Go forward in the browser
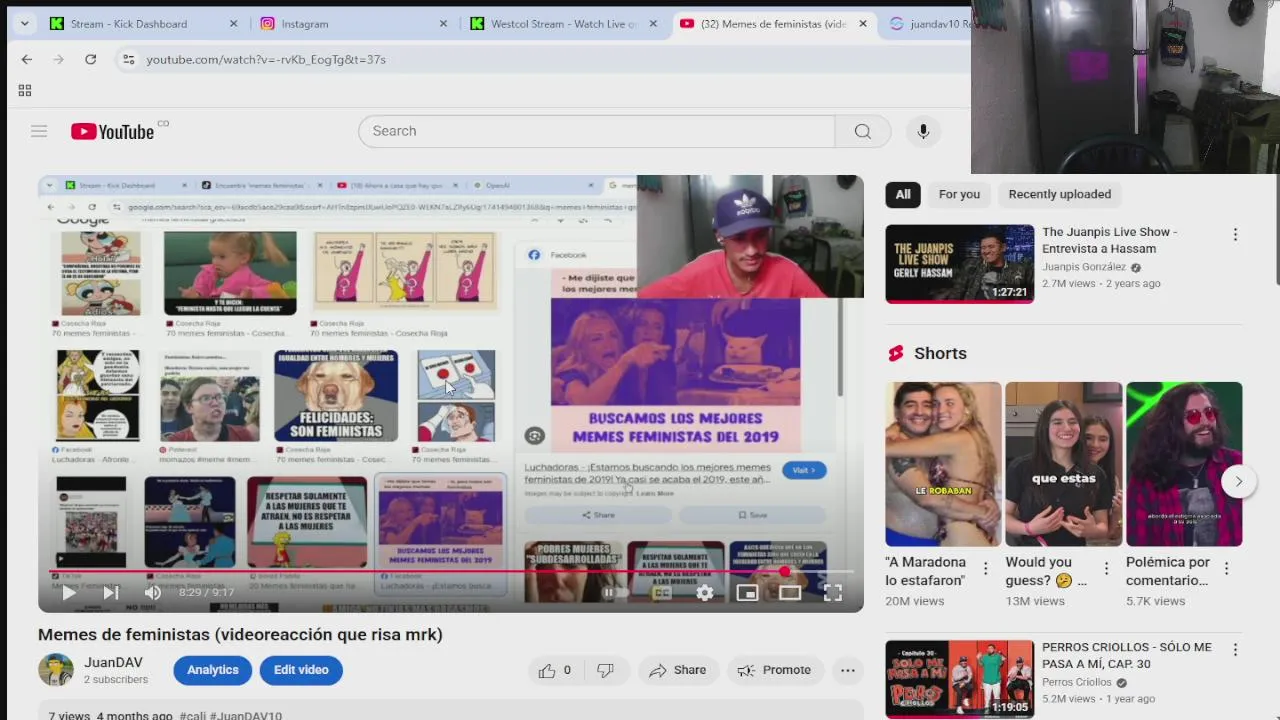 click(58, 59)
